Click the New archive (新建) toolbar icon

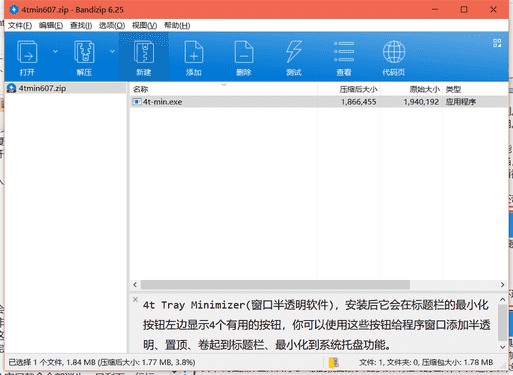(x=144, y=52)
